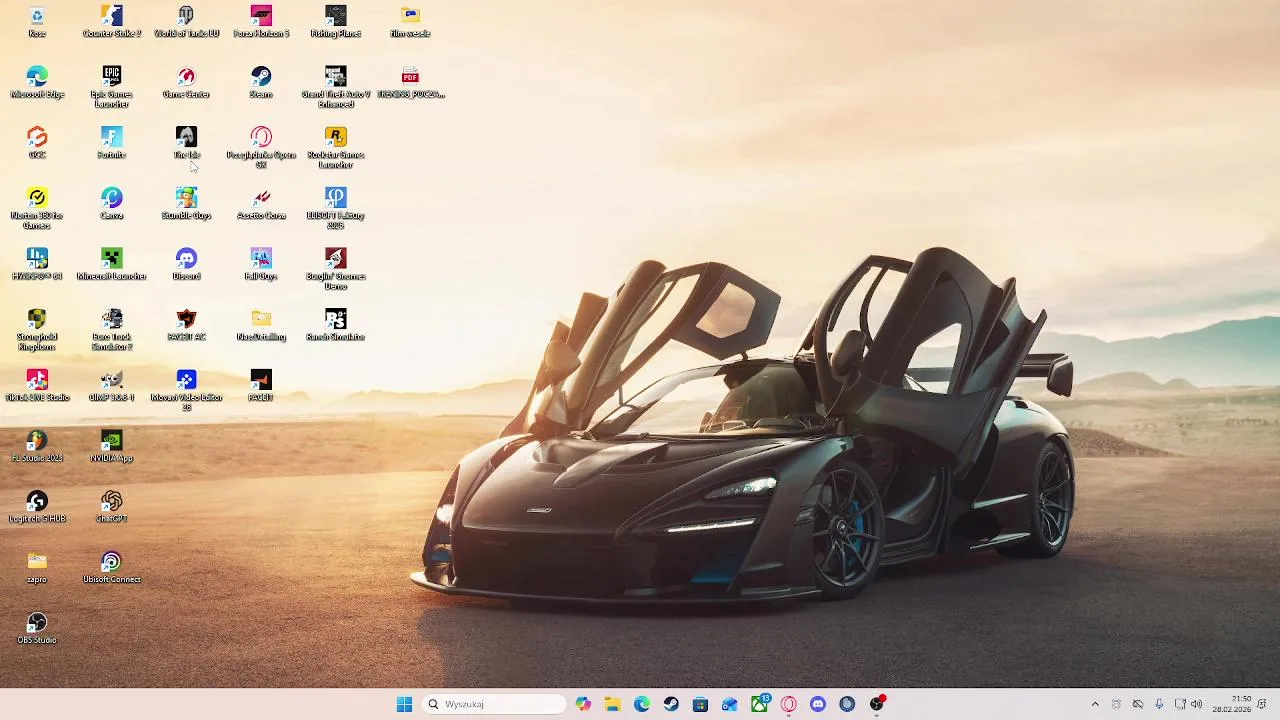Screen dimensions: 1280x720
Task: Select the TikTok LIVE Studio shortcut
Action: 37,386
